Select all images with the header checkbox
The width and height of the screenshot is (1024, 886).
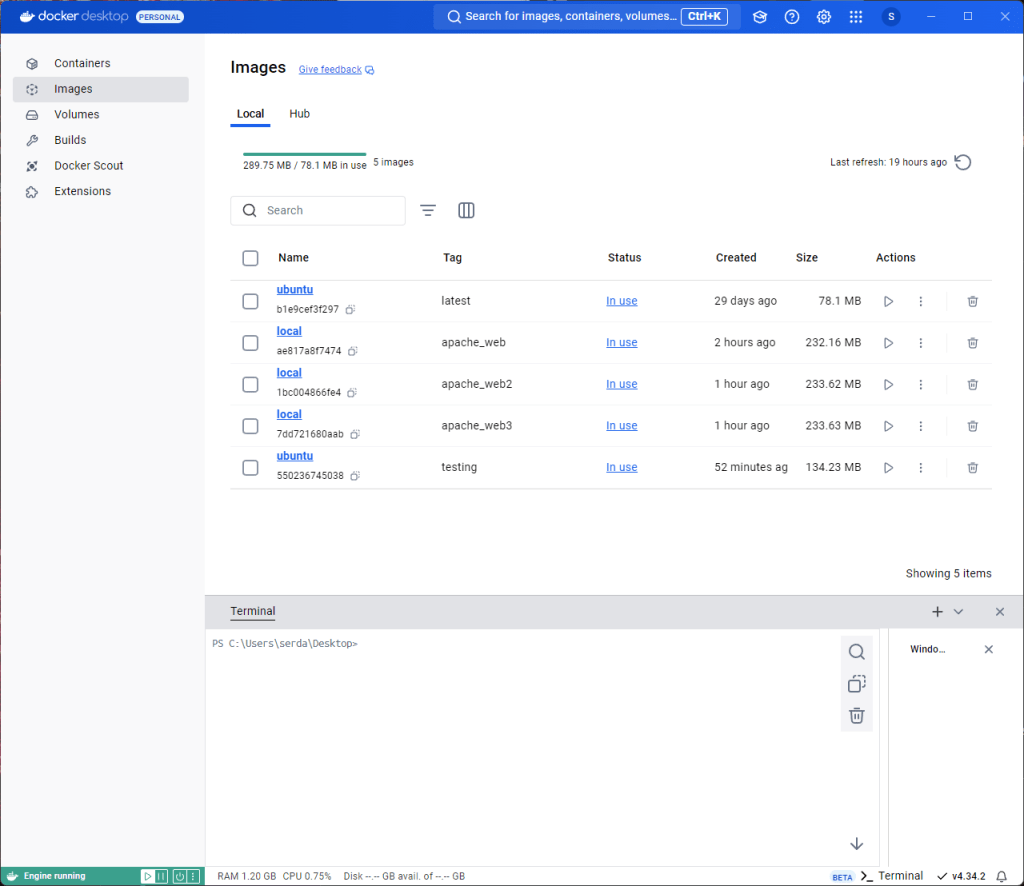(250, 257)
